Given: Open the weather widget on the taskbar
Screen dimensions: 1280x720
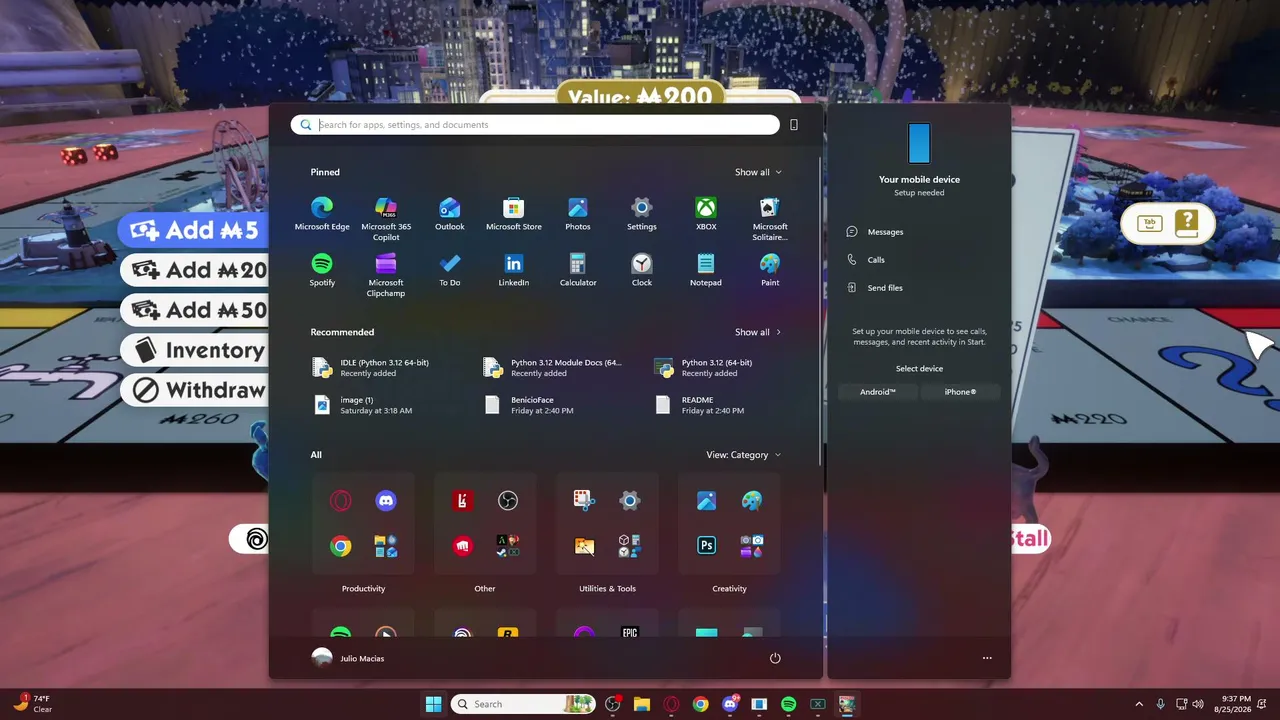Looking at the screenshot, I should (32, 704).
